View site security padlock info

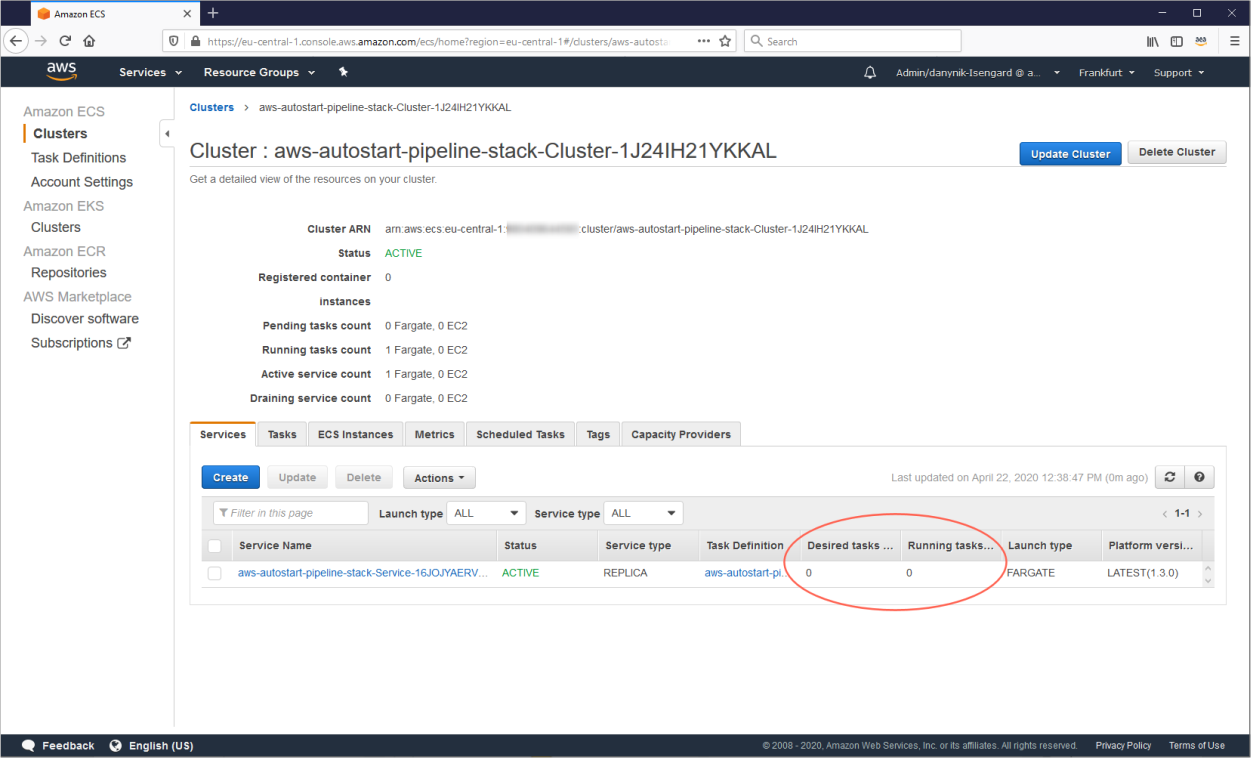tap(194, 41)
